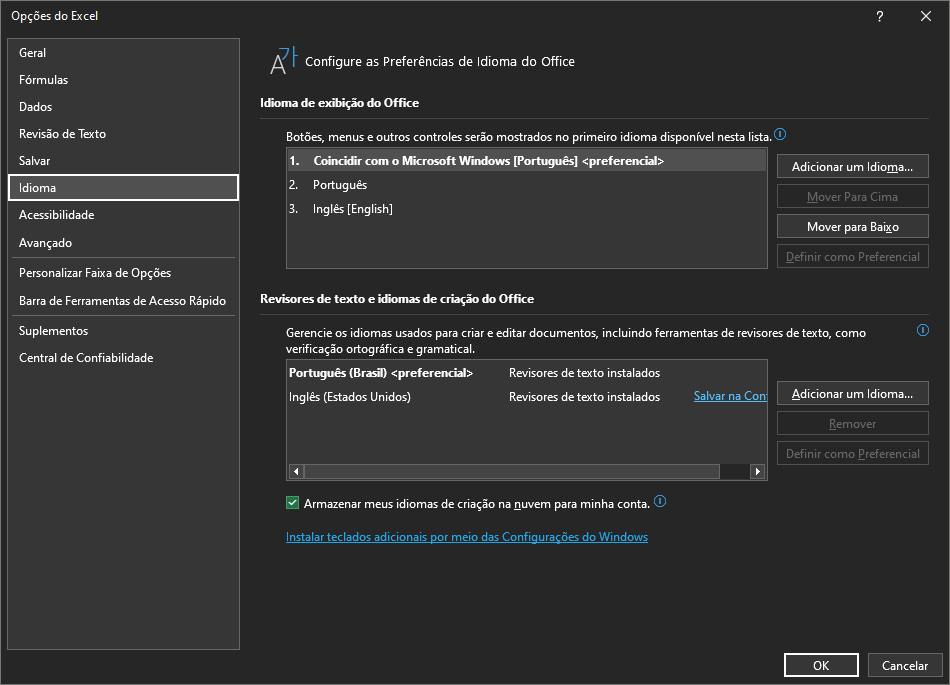Click the right arrow of the horizontal scrollbar

(757, 471)
